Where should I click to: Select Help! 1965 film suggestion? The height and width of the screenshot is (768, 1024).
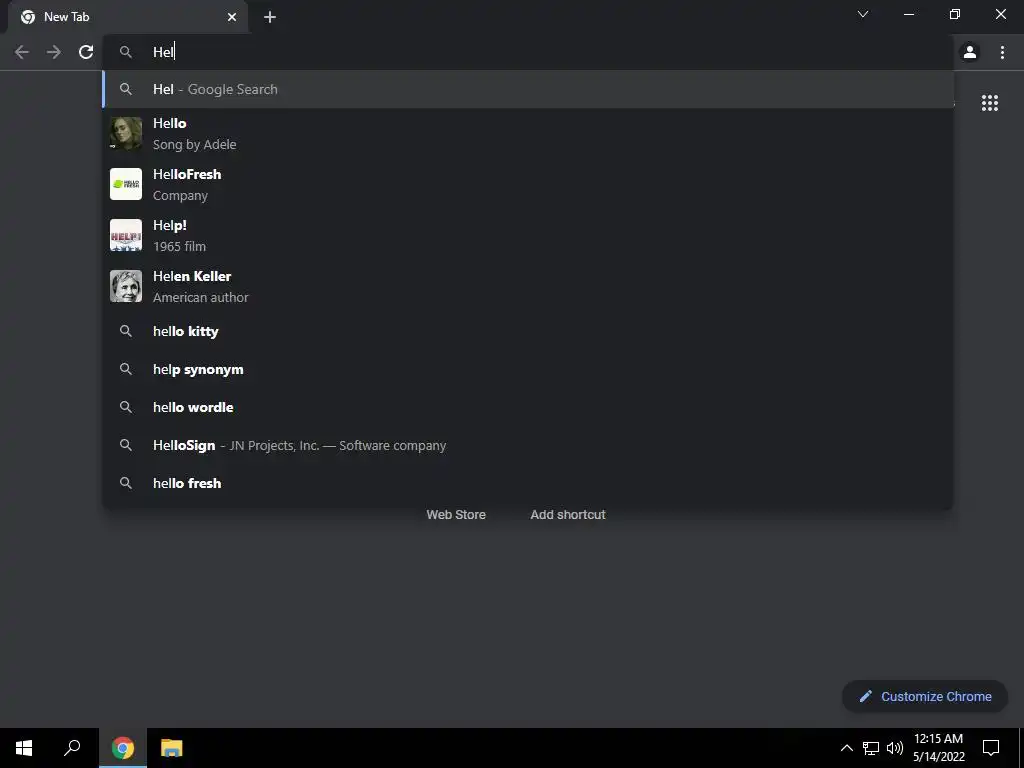pyautogui.click(x=528, y=236)
